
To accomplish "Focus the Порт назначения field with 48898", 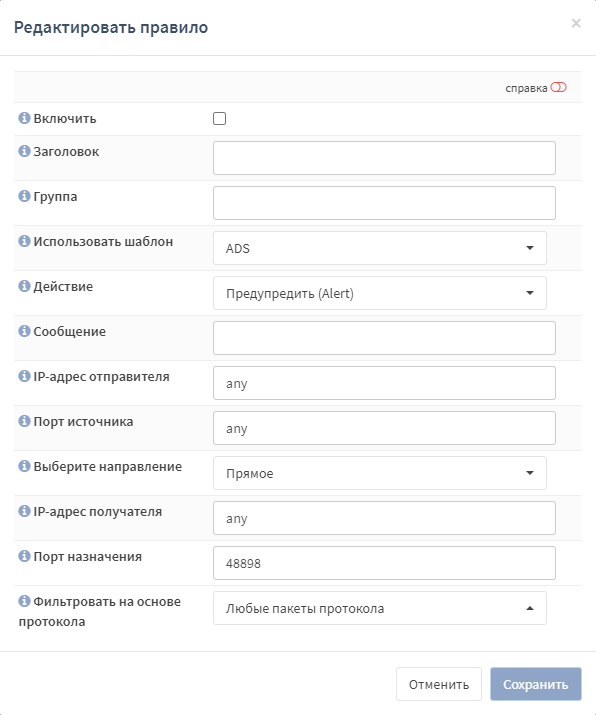I will [x=384, y=563].
